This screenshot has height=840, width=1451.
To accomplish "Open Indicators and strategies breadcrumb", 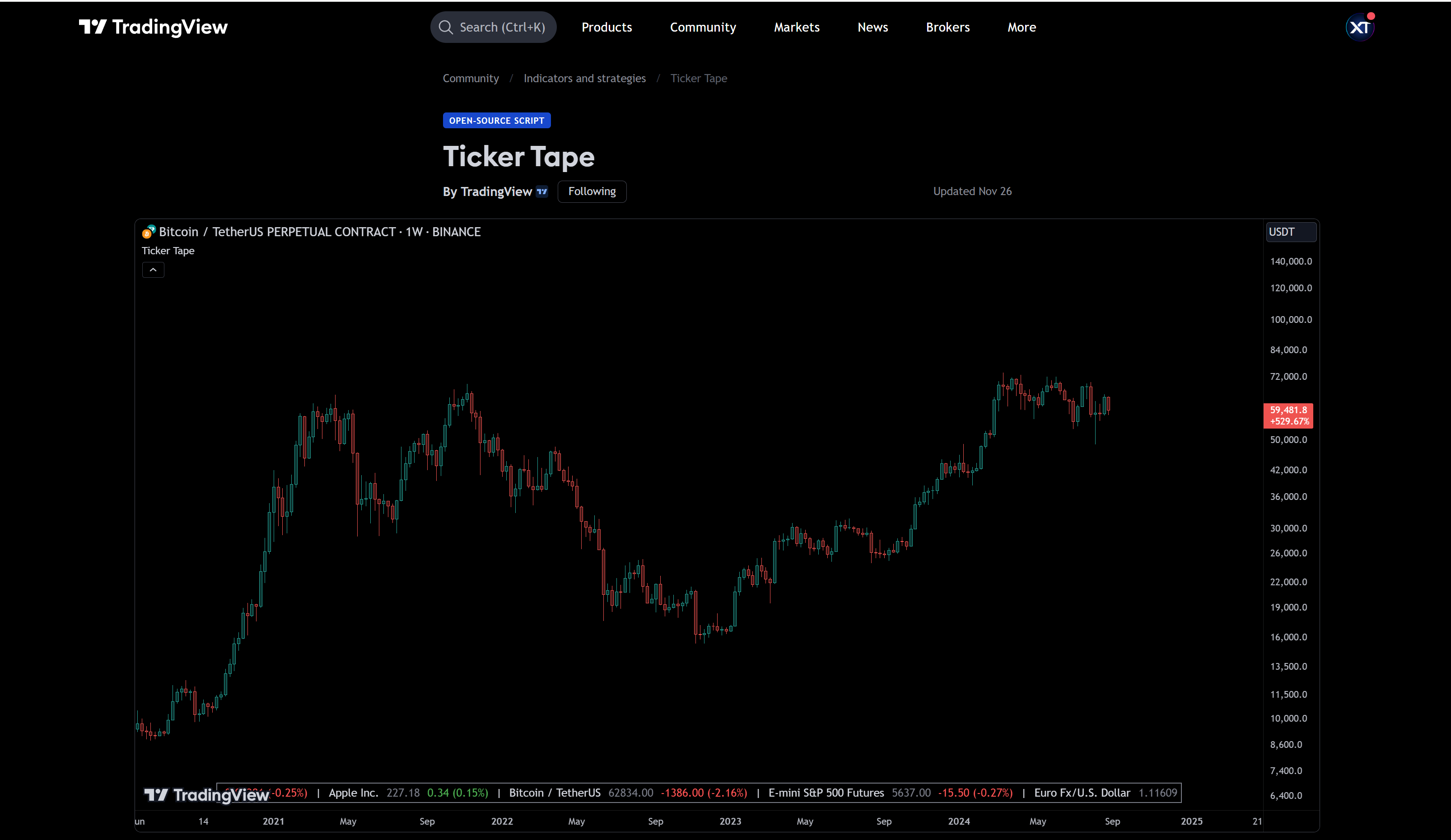I will coord(584,78).
